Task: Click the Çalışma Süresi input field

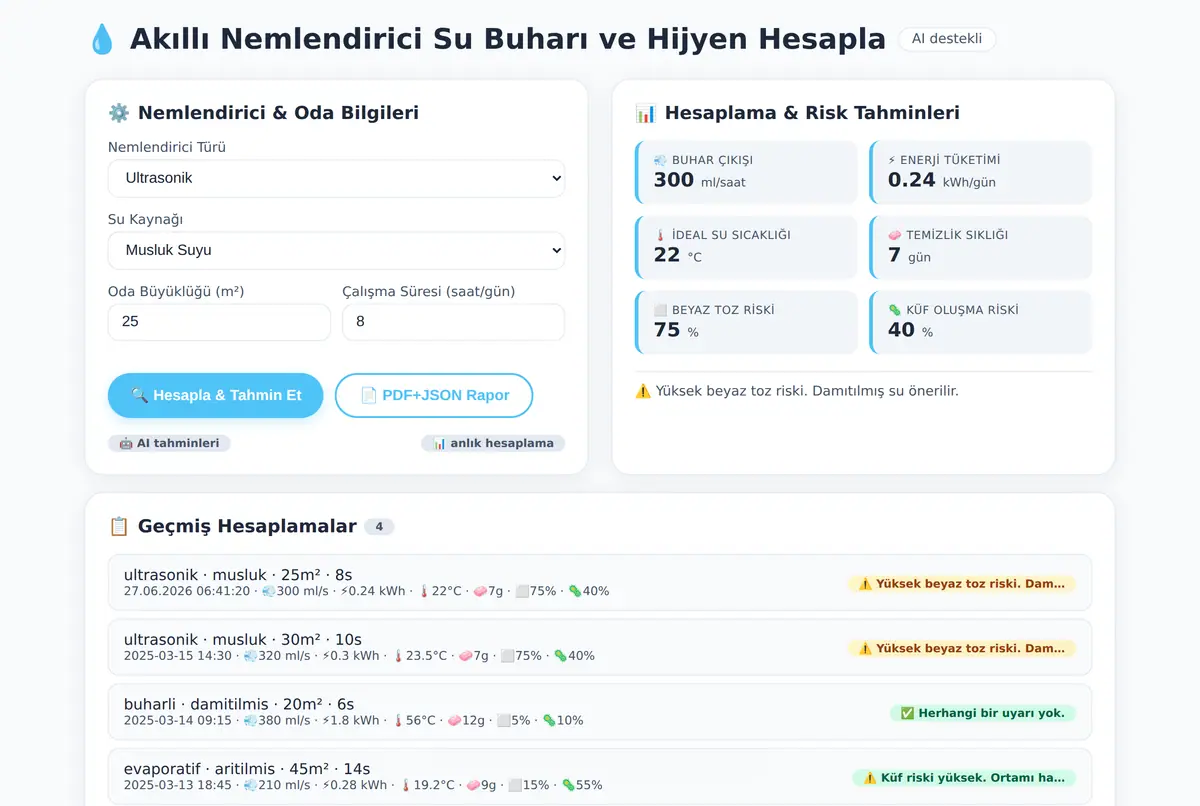Action: point(453,322)
